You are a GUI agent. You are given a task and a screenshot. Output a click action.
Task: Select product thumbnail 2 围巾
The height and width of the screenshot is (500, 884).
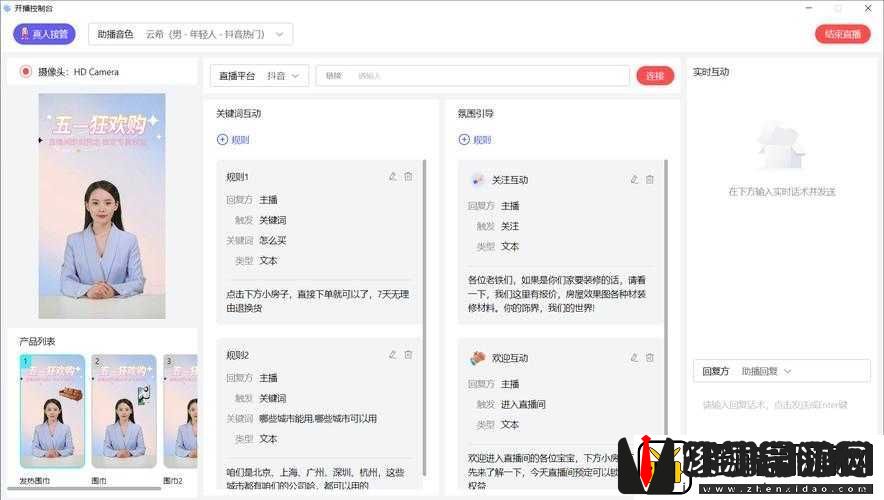pyautogui.click(x=124, y=411)
